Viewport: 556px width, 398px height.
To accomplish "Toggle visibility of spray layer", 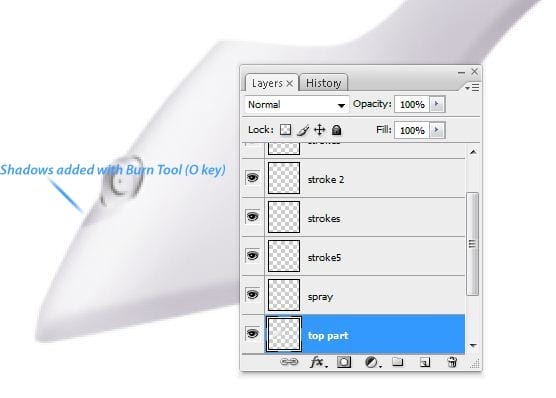I will pyautogui.click(x=252, y=294).
